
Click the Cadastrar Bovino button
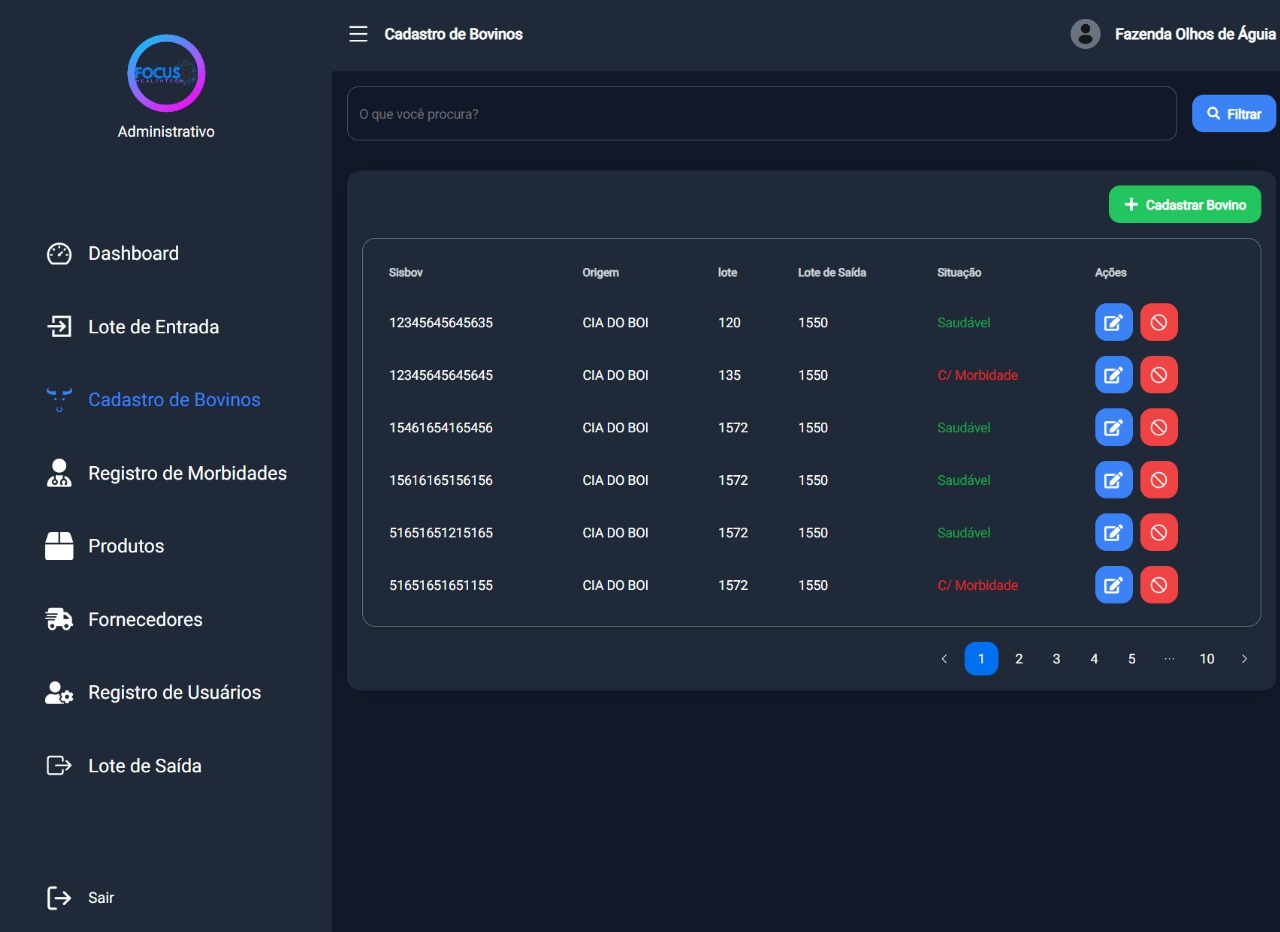pos(1184,204)
